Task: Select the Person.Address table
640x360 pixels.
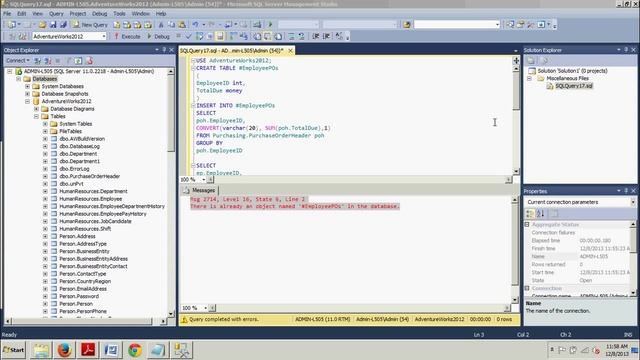Action: (77, 236)
